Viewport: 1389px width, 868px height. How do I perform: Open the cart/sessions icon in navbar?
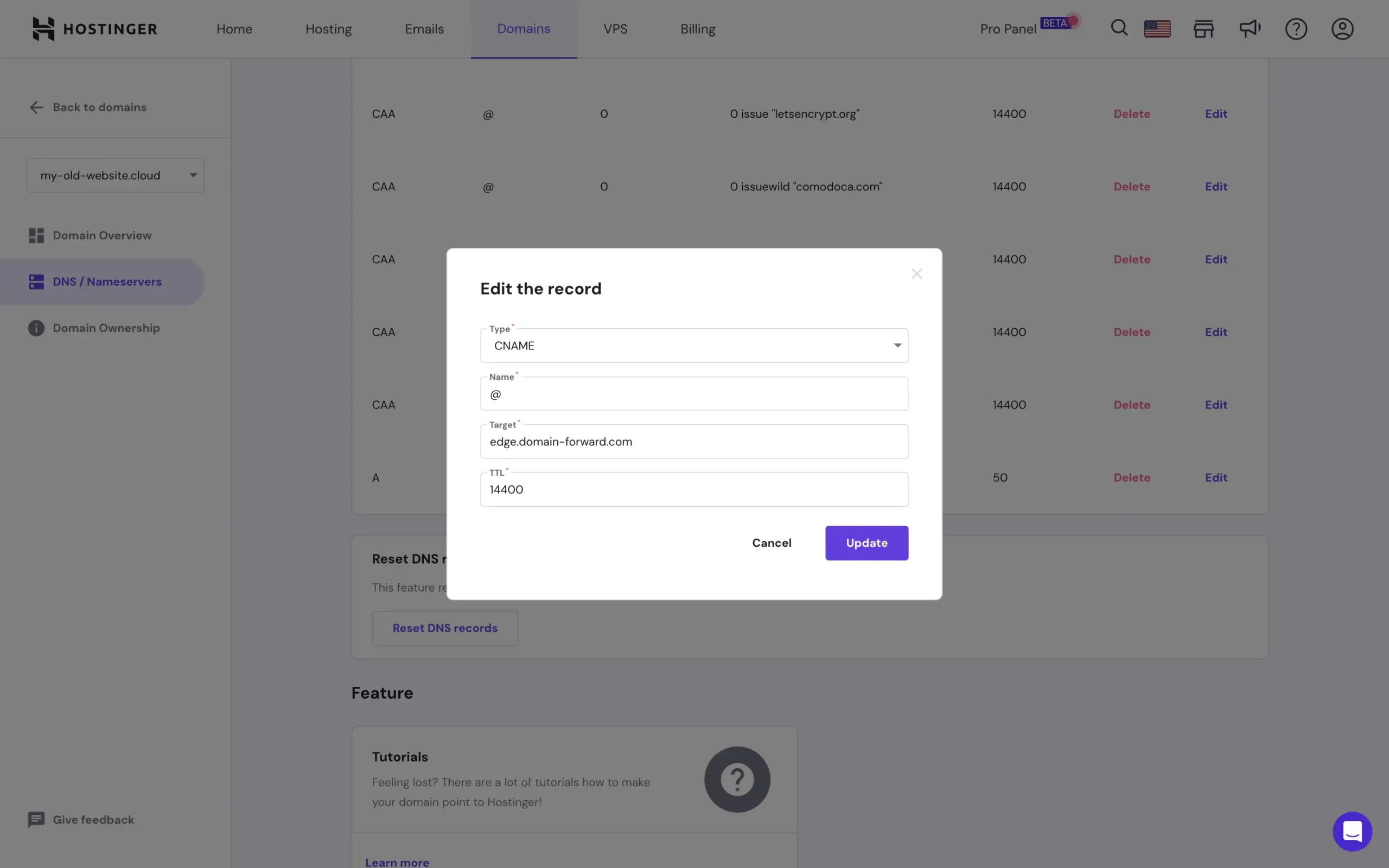click(1203, 28)
